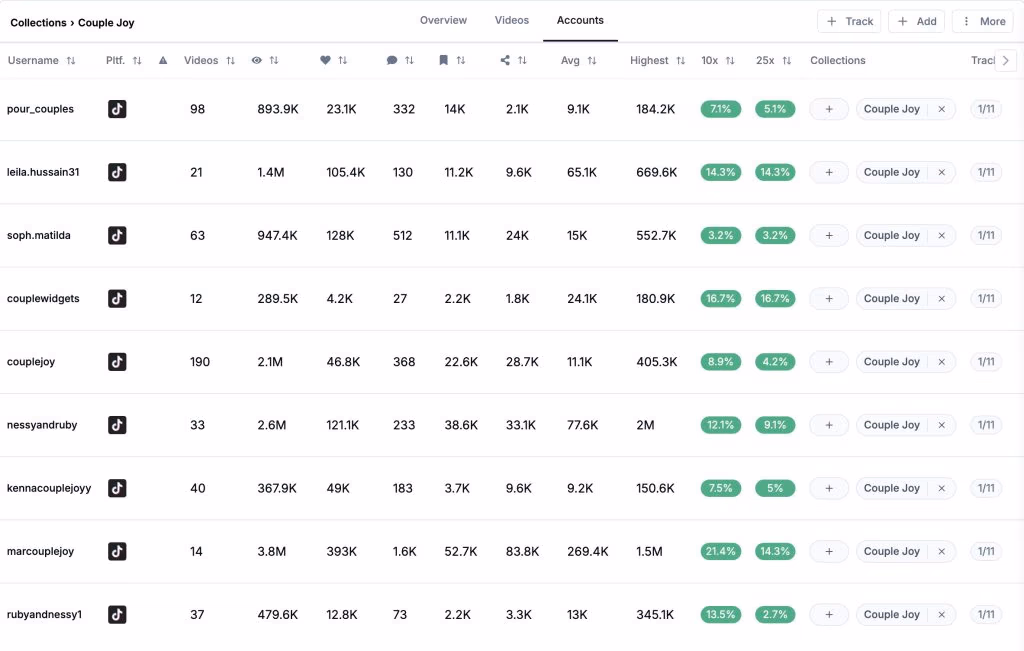Sort the Username column
The image size is (1024, 651).
[71, 61]
